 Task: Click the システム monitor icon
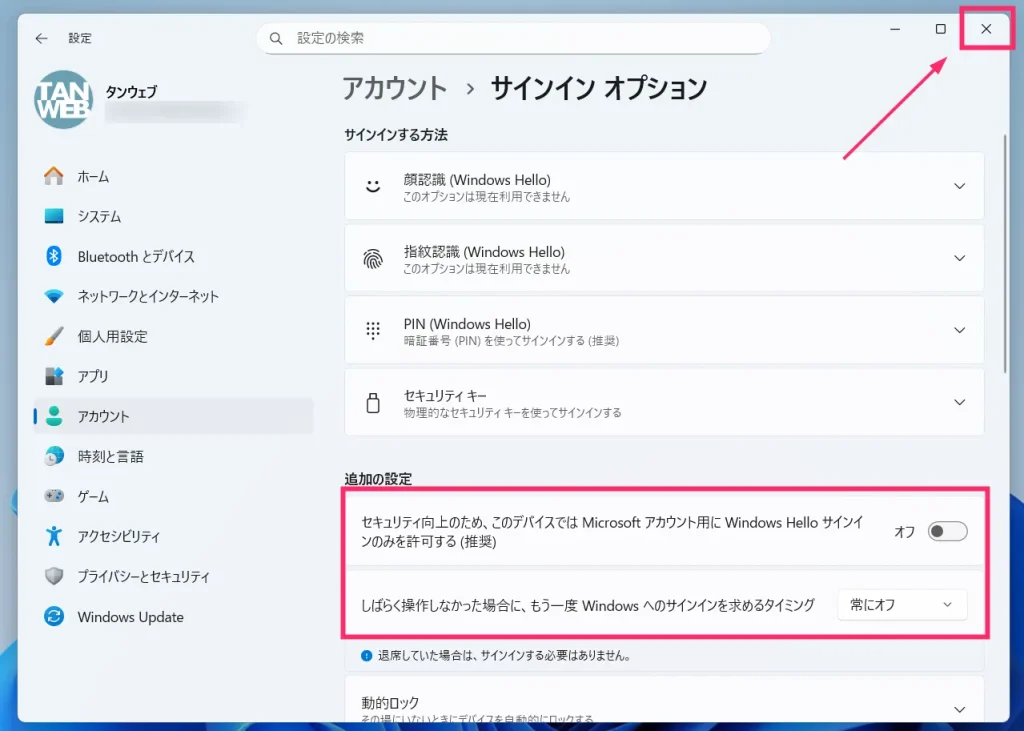[x=54, y=216]
